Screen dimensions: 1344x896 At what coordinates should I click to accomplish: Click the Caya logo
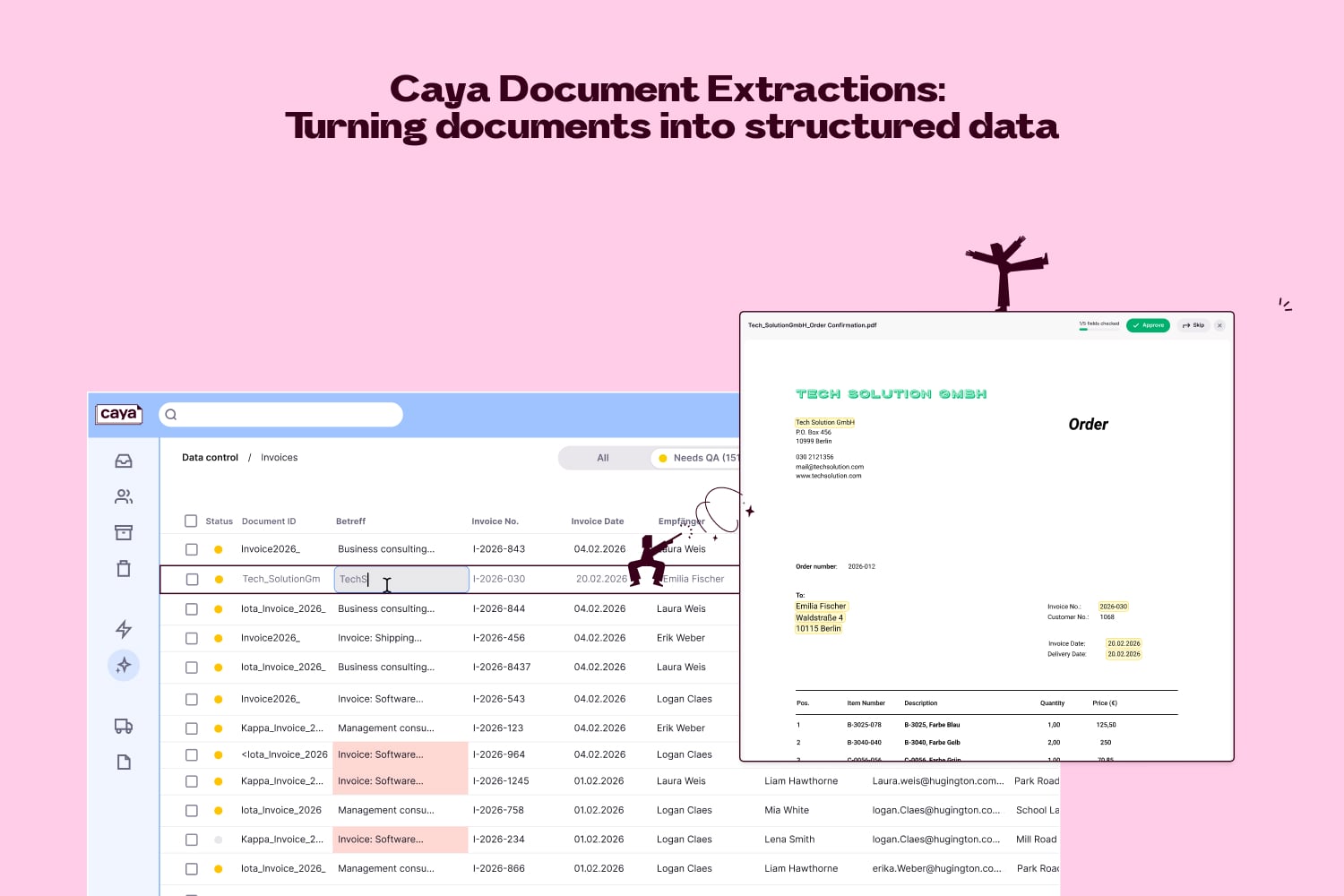click(x=119, y=414)
